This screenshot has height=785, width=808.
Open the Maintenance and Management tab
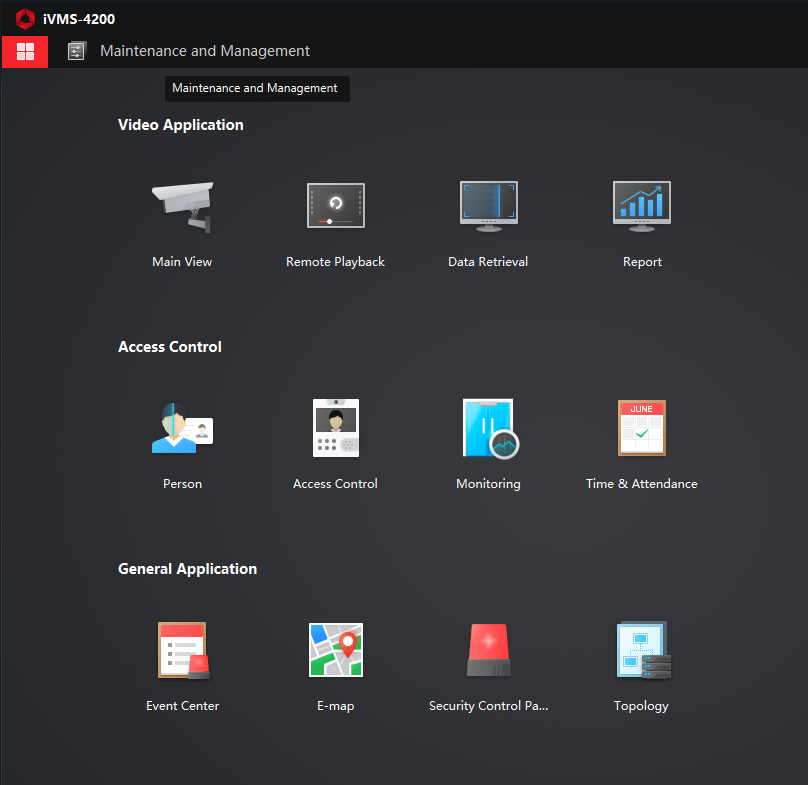pyautogui.click(x=189, y=51)
